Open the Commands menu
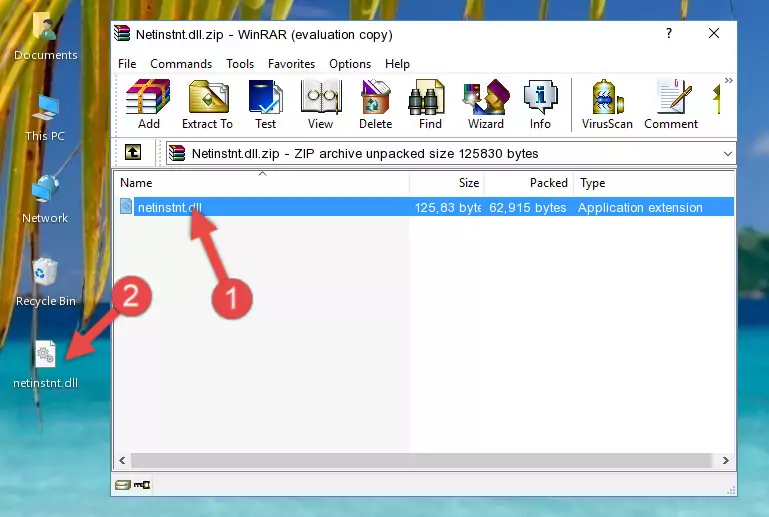Screen dimensions: 769x517 click(181, 64)
